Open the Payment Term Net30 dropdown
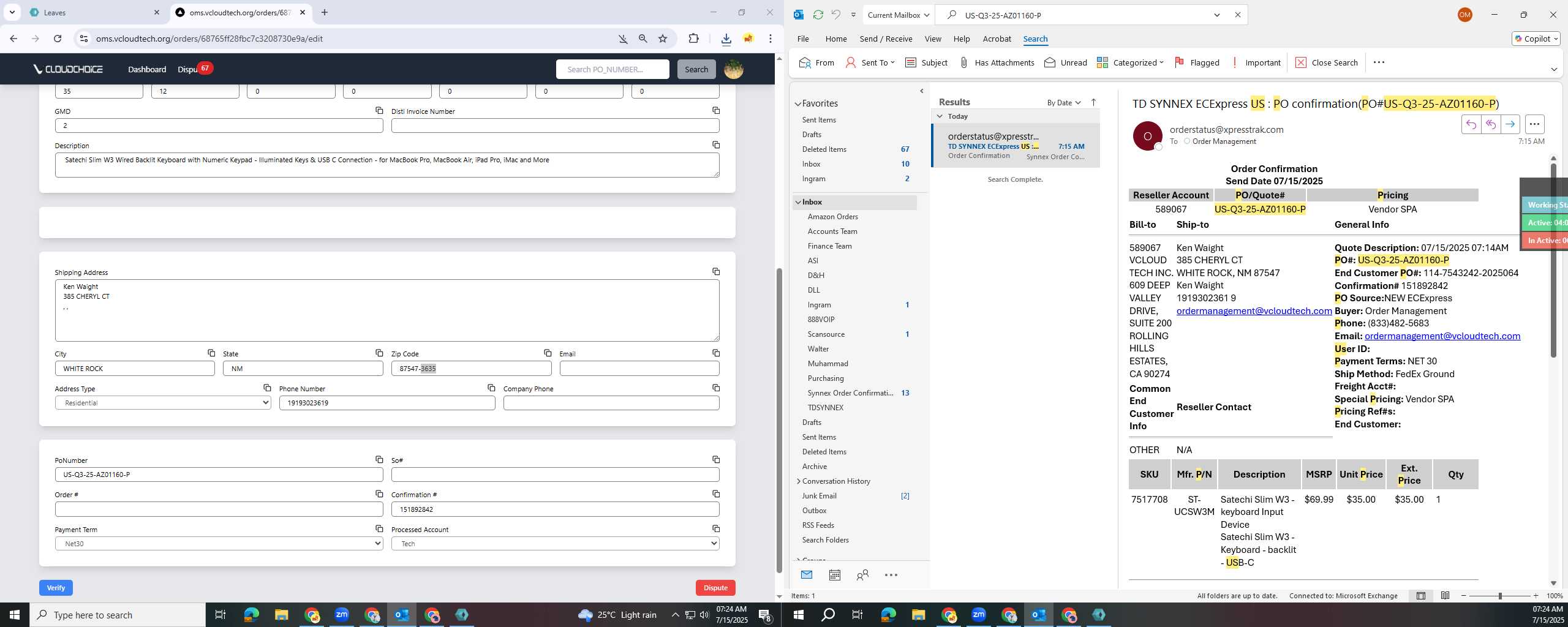This screenshot has height=627, width=1568. point(219,544)
